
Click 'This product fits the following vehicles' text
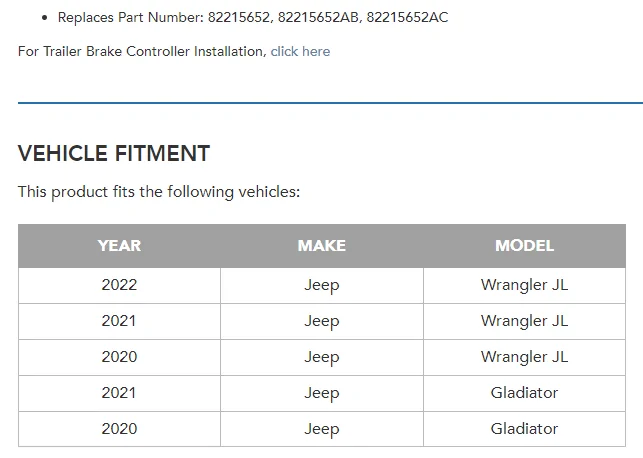pyautogui.click(x=159, y=192)
